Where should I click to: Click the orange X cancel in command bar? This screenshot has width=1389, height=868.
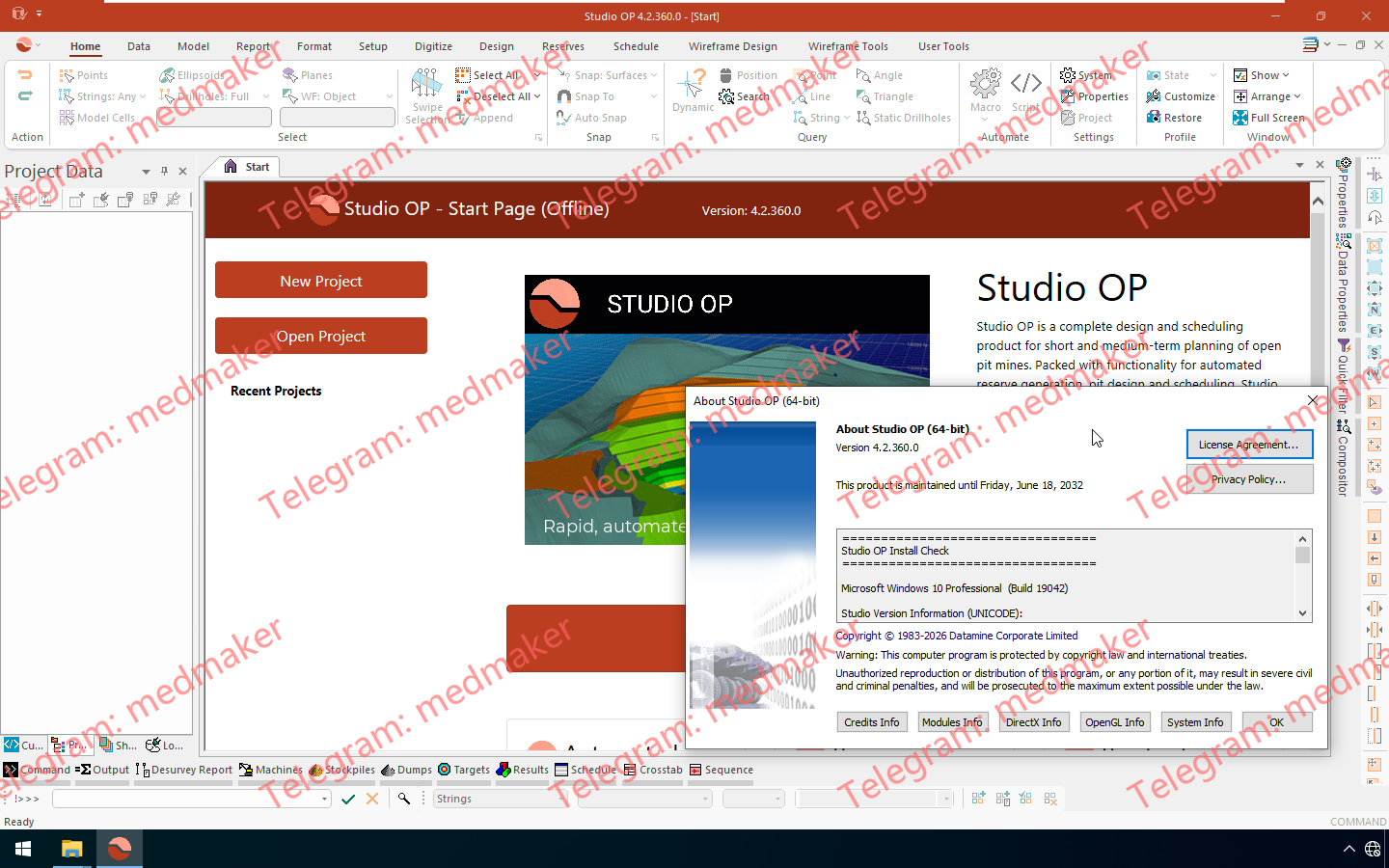click(372, 799)
